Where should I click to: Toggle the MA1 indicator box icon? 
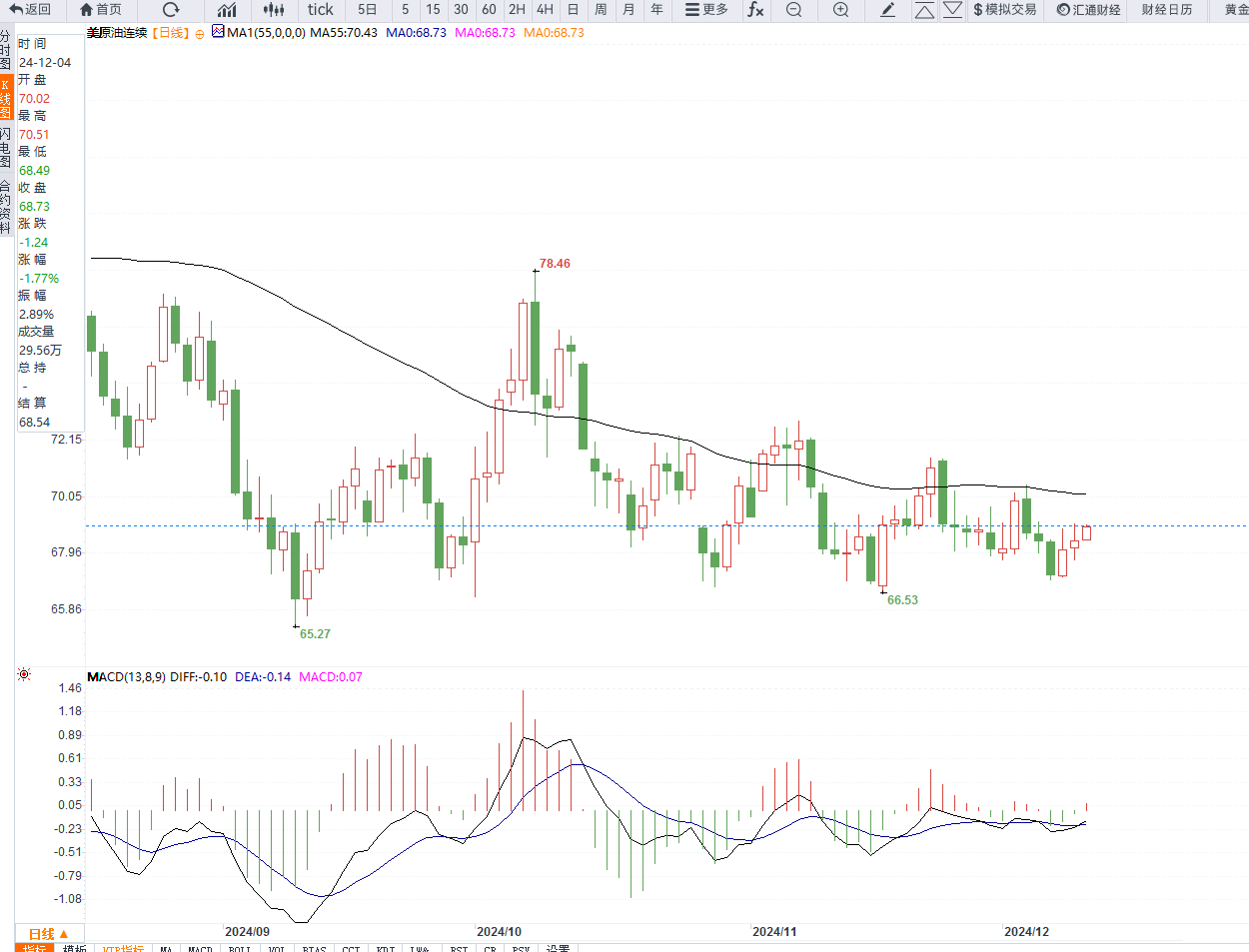point(218,32)
